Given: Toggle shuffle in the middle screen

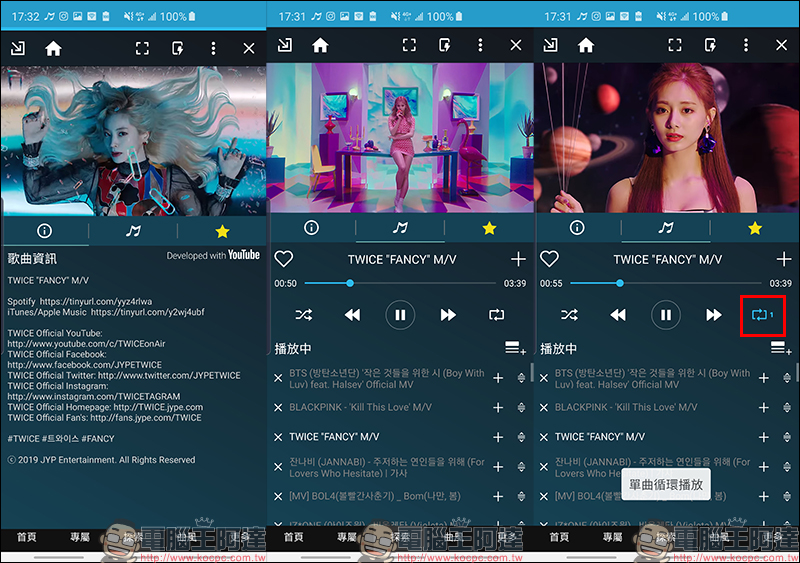Looking at the screenshot, I should tap(304, 315).
